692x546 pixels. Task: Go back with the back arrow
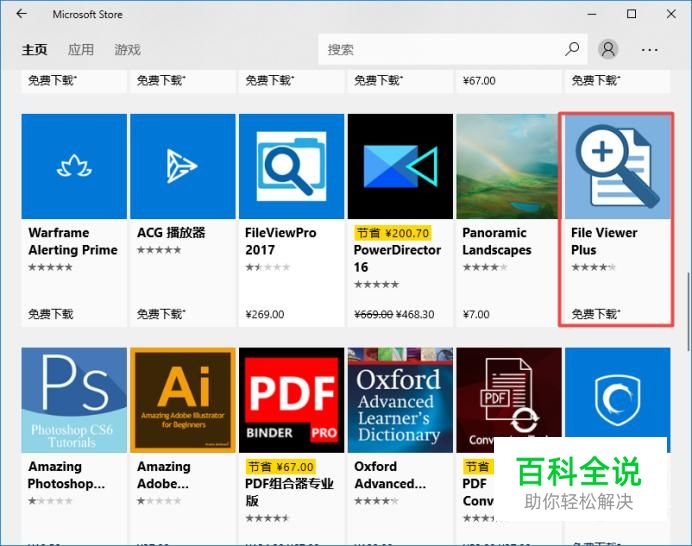(x=21, y=14)
